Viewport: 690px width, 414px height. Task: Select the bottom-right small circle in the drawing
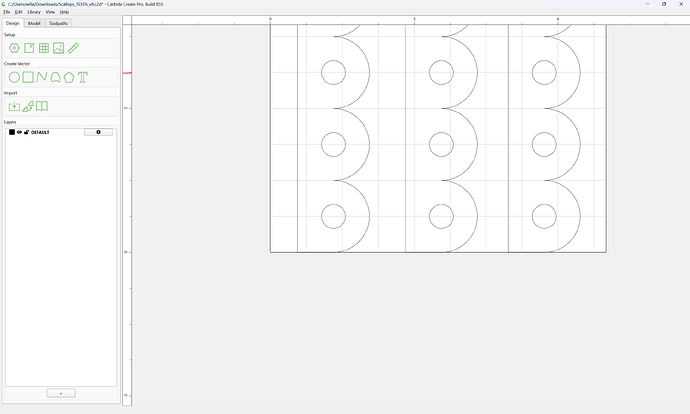click(x=544, y=216)
